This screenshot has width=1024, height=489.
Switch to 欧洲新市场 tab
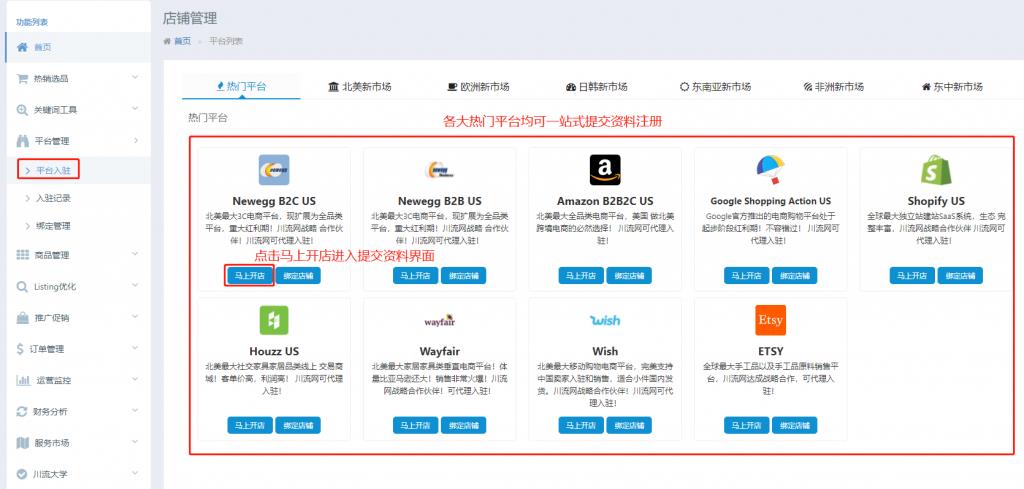[x=477, y=86]
